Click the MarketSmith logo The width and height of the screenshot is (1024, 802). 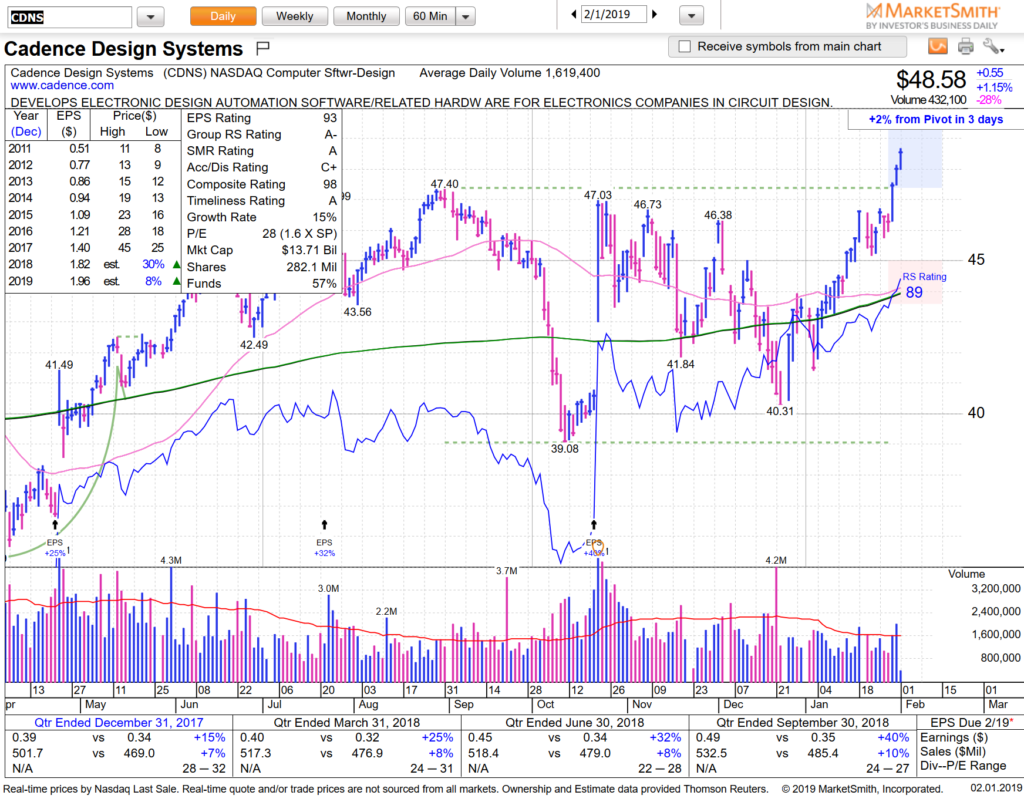pyautogui.click(x=932, y=16)
